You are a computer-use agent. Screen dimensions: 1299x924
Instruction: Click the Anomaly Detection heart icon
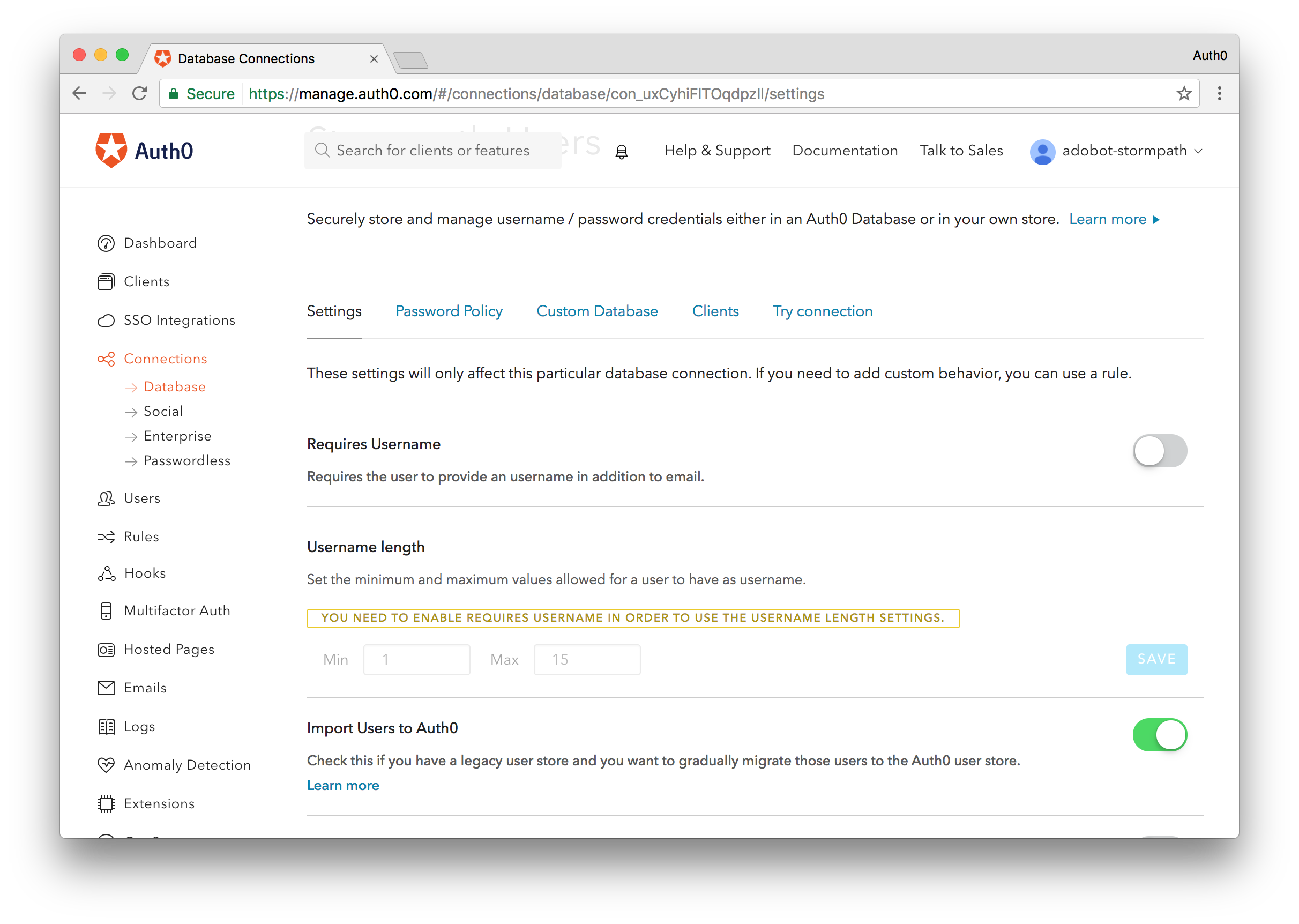click(x=106, y=765)
